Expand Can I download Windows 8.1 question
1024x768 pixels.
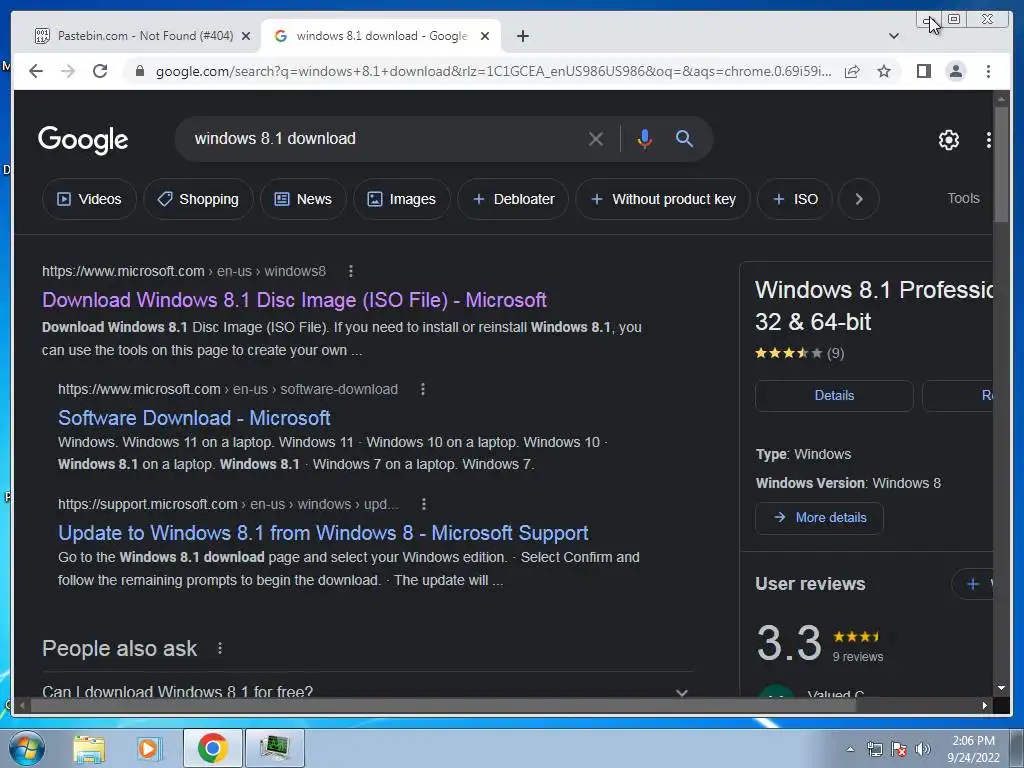click(x=366, y=691)
